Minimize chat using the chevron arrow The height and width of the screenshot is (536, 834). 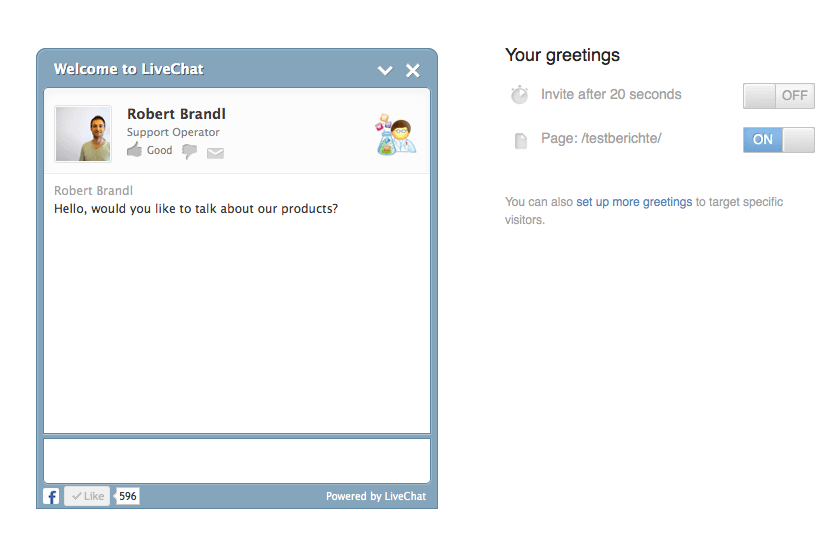(x=385, y=70)
